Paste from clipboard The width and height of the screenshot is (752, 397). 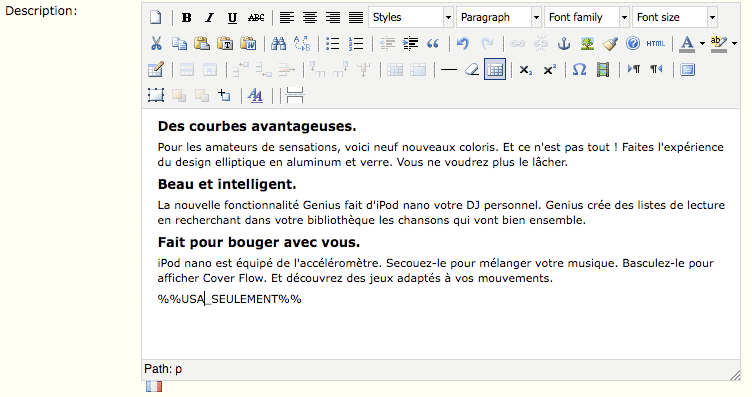coord(202,44)
